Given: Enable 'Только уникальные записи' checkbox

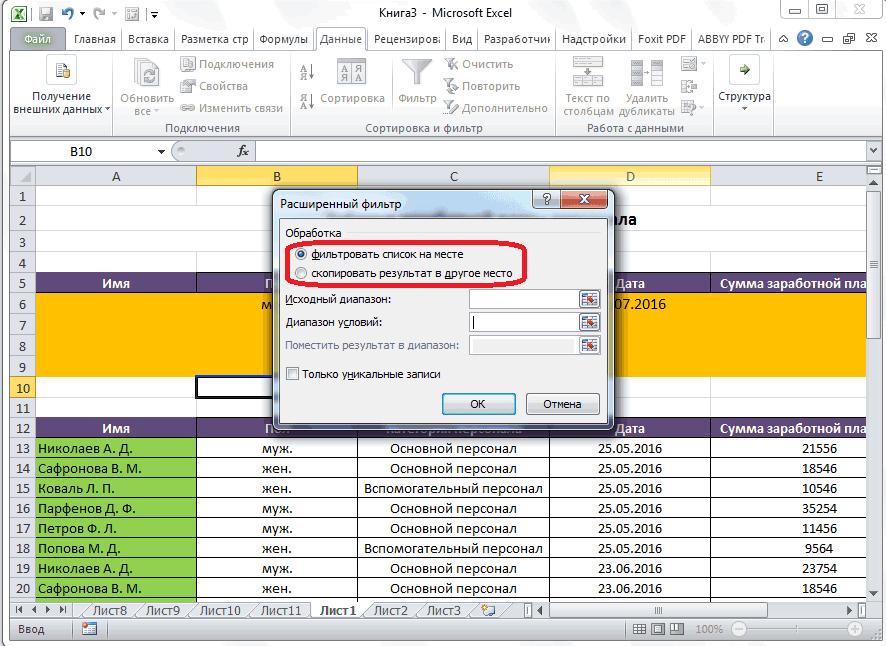Looking at the screenshot, I should (292, 374).
